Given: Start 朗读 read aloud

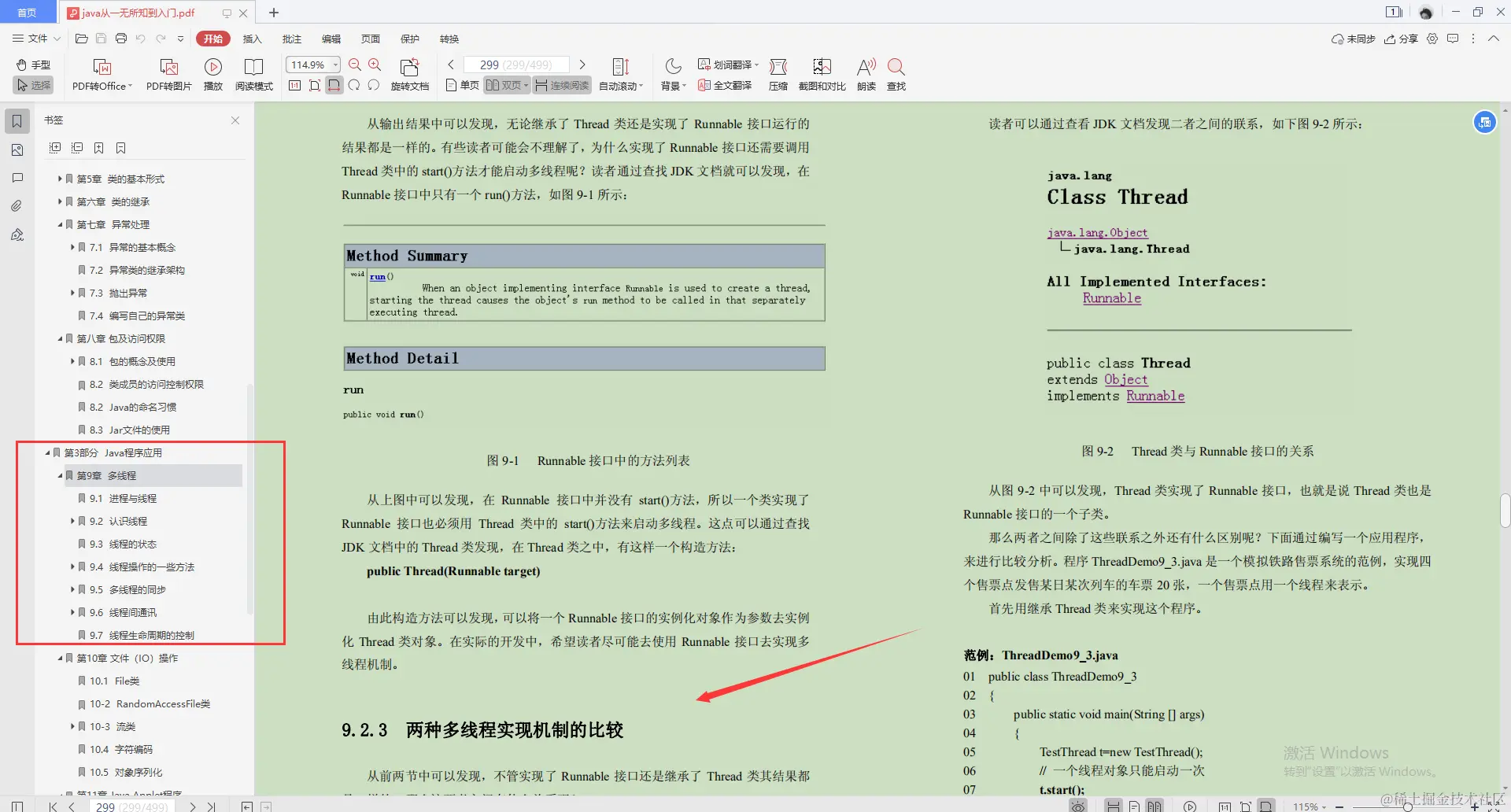Looking at the screenshot, I should (x=866, y=76).
